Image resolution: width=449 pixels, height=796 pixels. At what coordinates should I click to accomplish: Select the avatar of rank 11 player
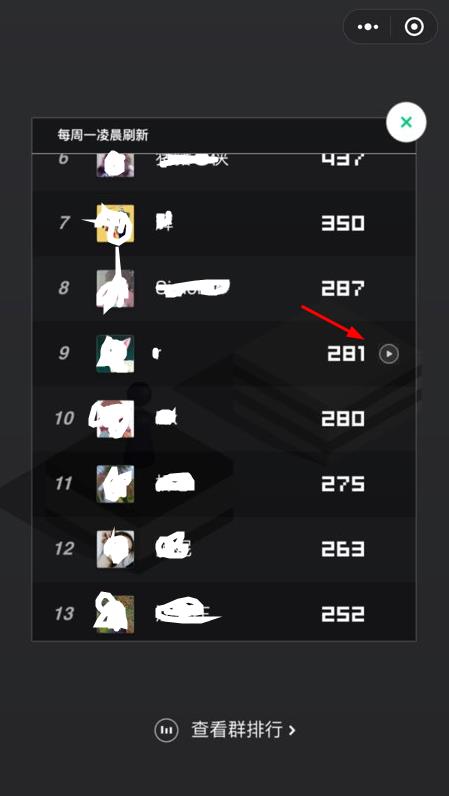(115, 484)
